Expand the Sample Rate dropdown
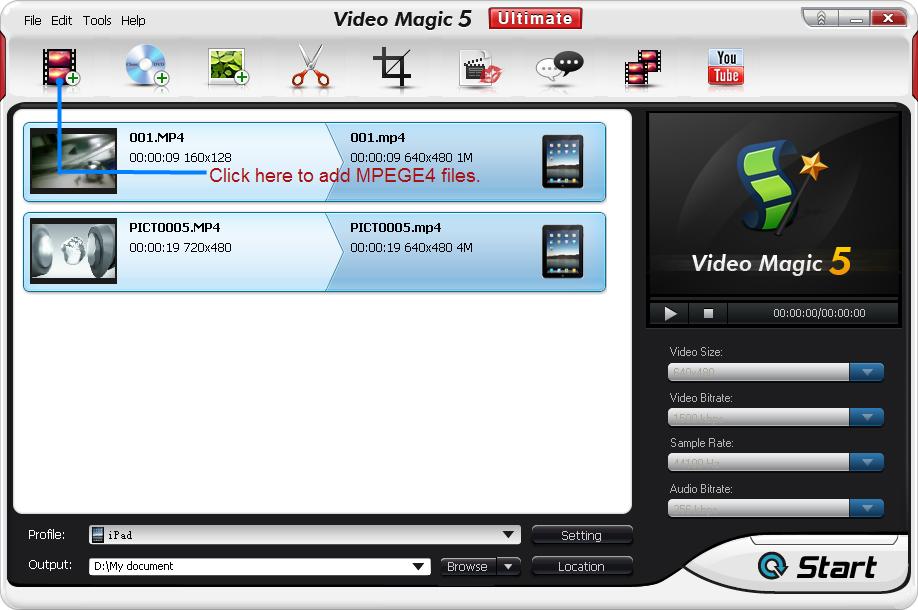The image size is (918, 610). tap(866, 462)
